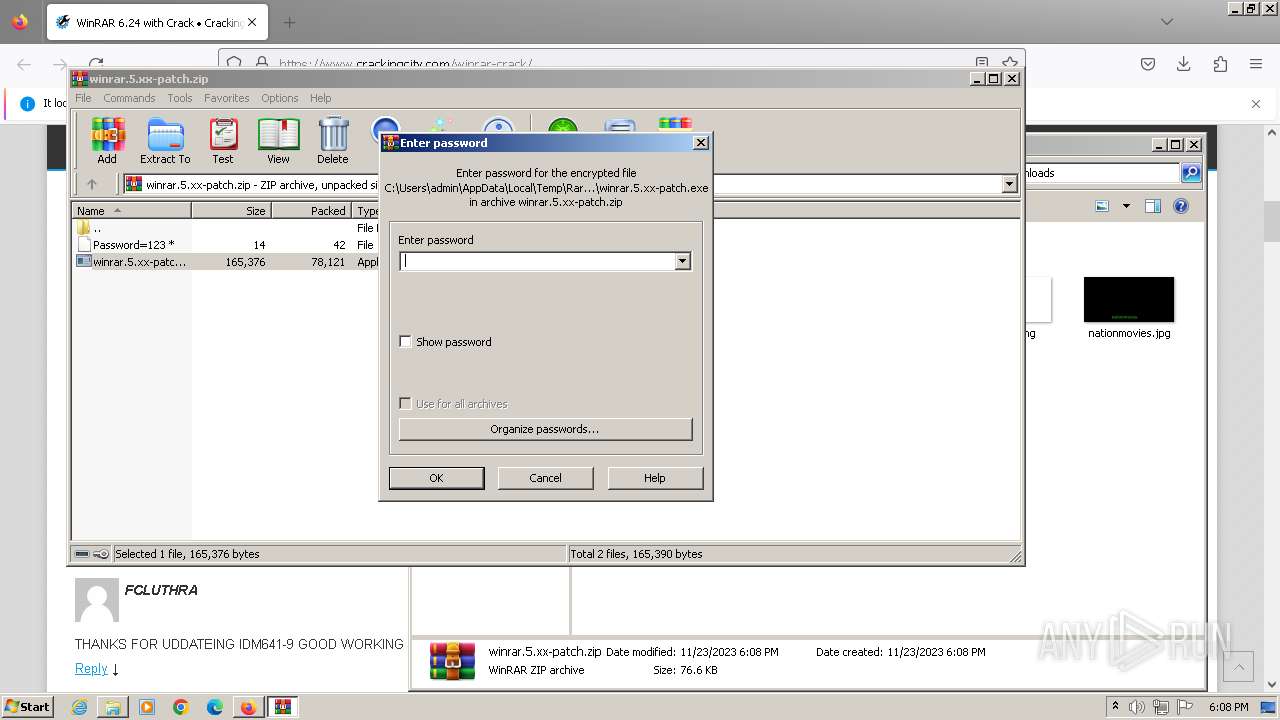Open Explorer help question mark icon
This screenshot has height=720, width=1280.
coord(1181,206)
